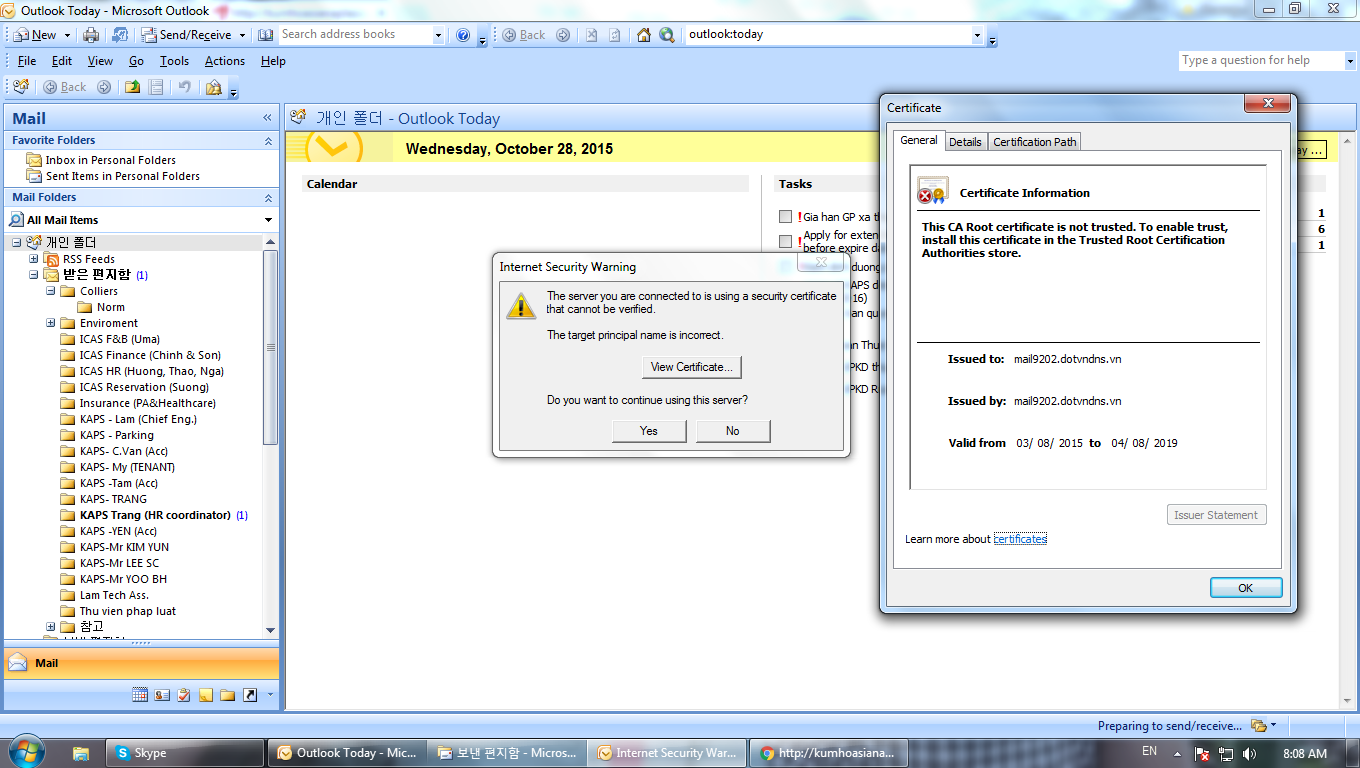1360x768 pixels.
Task: Collapse the Favorite Folders section
Action: (268, 141)
